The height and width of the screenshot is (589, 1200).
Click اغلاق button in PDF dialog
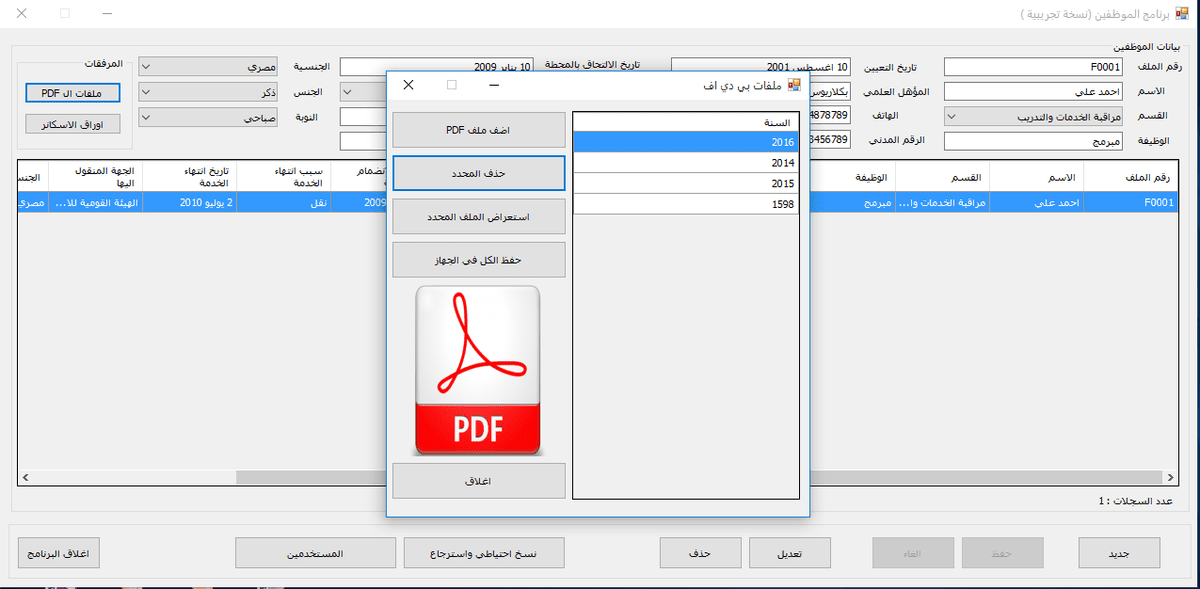coord(479,481)
